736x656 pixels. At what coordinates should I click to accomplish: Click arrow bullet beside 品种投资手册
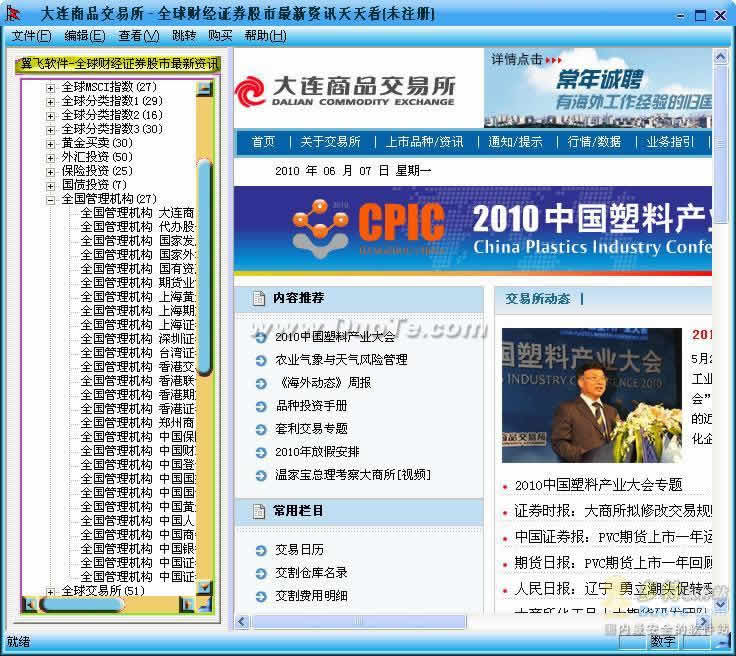tap(261, 406)
